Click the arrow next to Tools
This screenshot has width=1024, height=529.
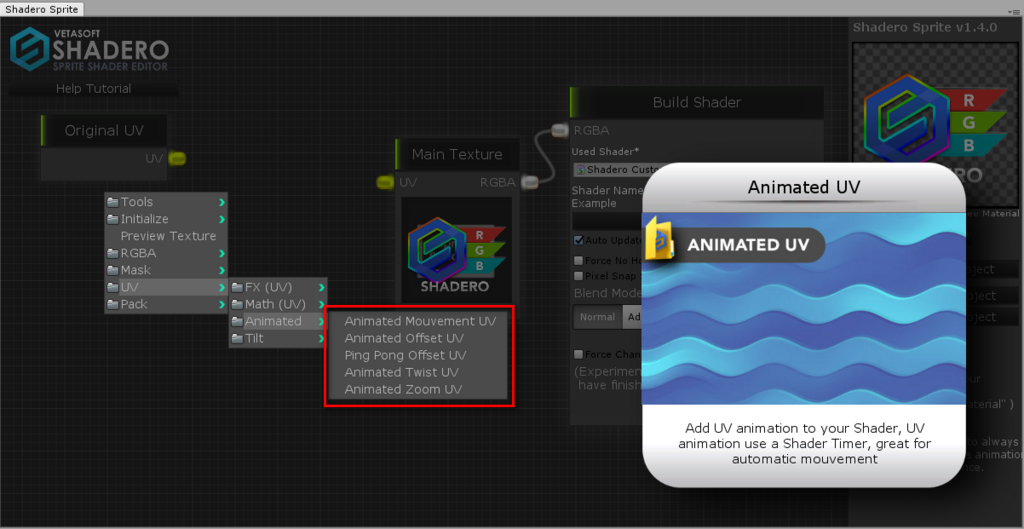click(x=222, y=202)
